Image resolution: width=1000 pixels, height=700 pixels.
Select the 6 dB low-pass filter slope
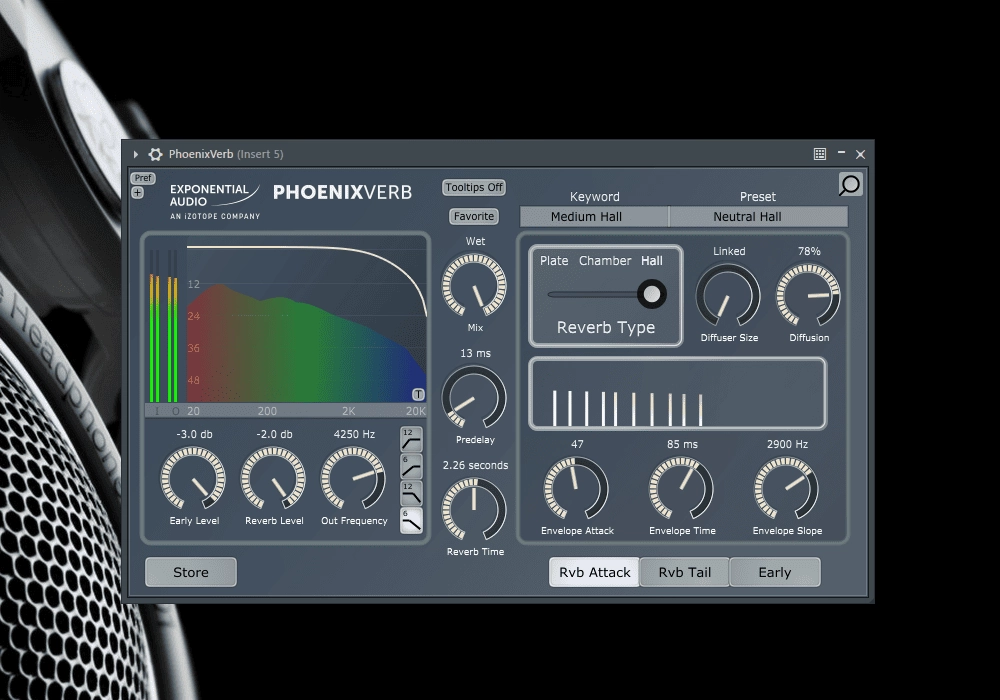(x=411, y=520)
